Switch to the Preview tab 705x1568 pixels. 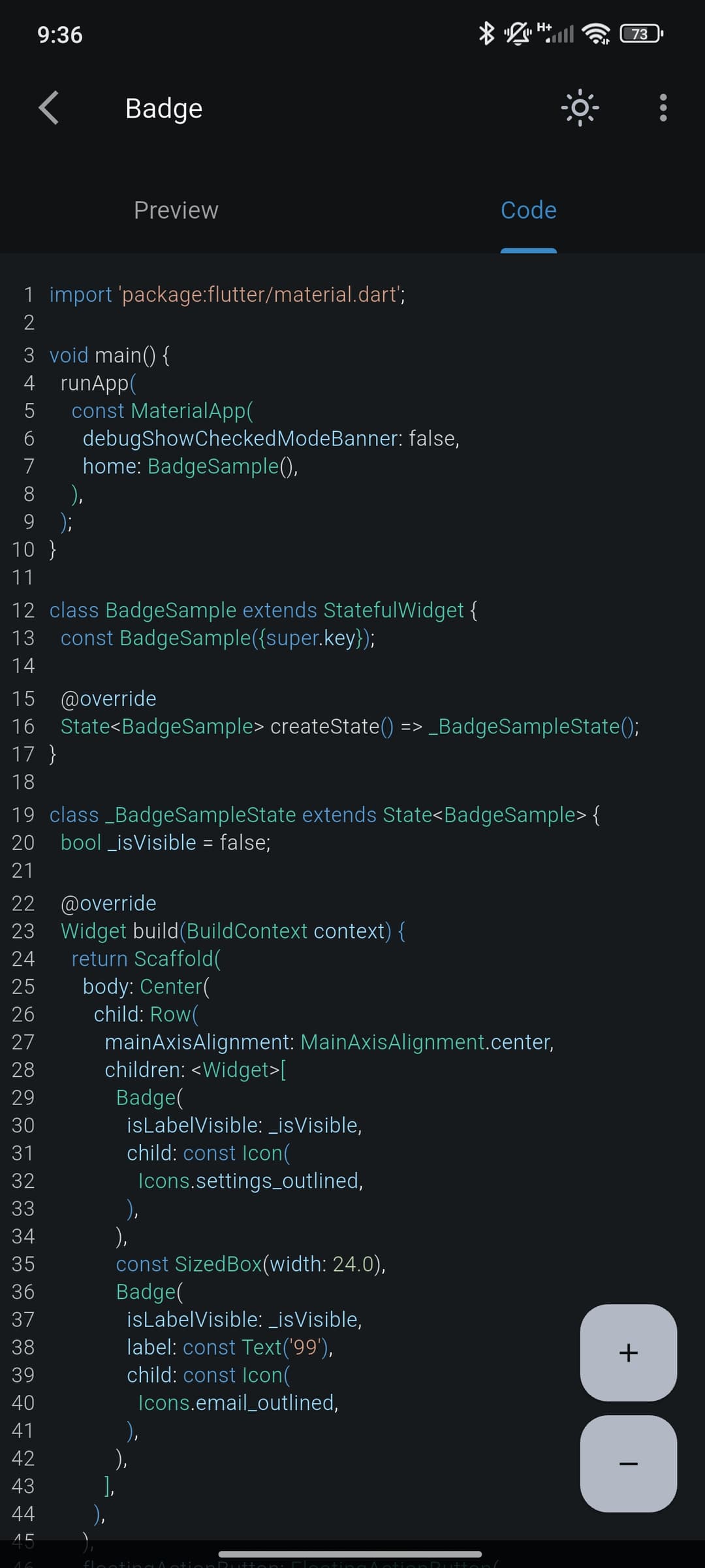tap(176, 210)
